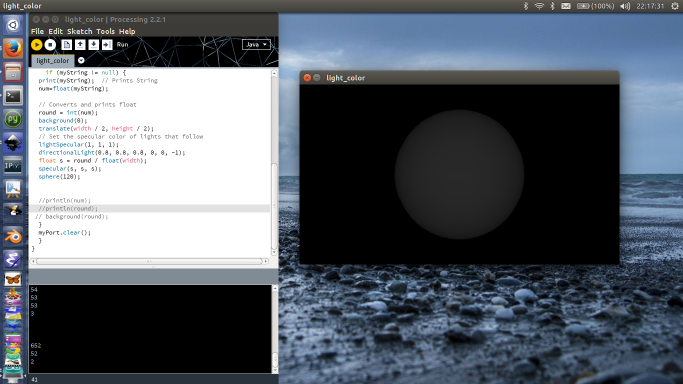Open the Bluetooth indicator right of Wi-Fi
Screen dimensions: 683x384
(x=552, y=6)
